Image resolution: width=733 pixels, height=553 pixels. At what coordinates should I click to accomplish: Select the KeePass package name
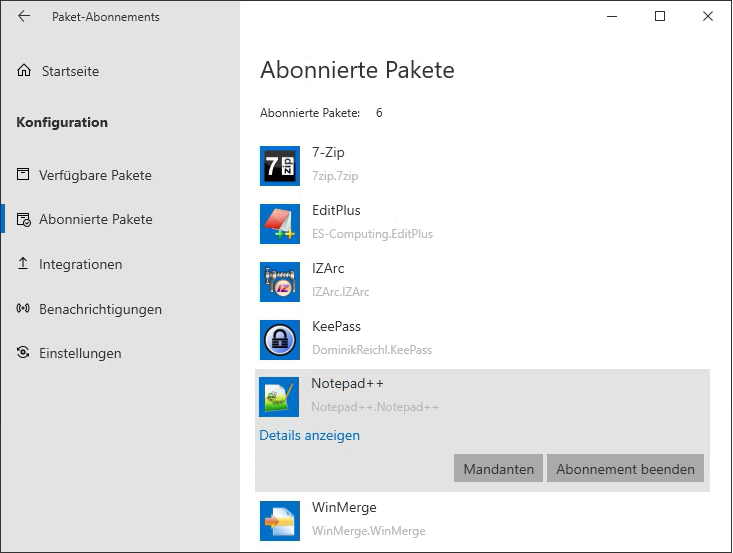pos(336,326)
